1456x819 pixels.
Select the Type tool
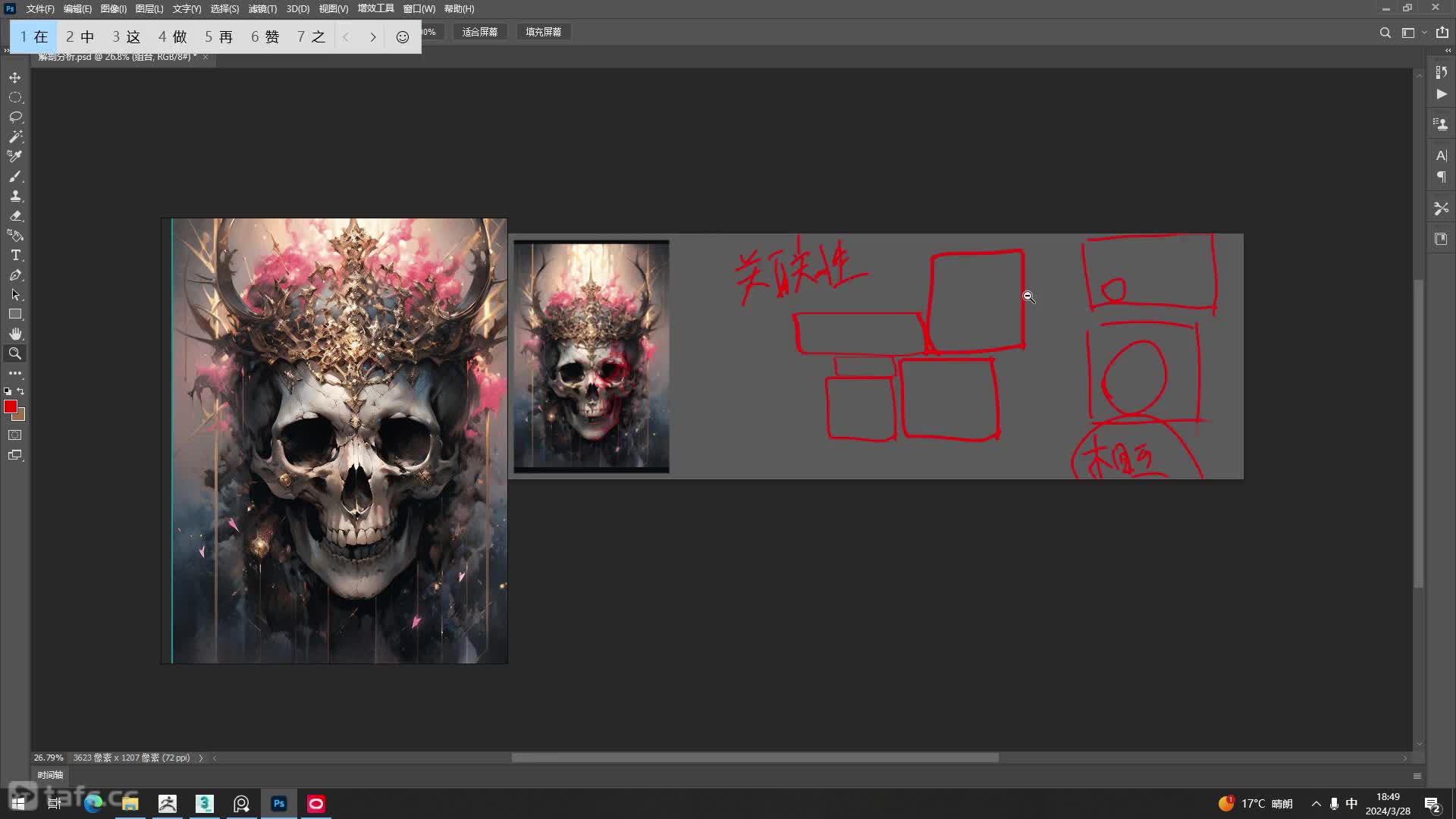(x=15, y=255)
